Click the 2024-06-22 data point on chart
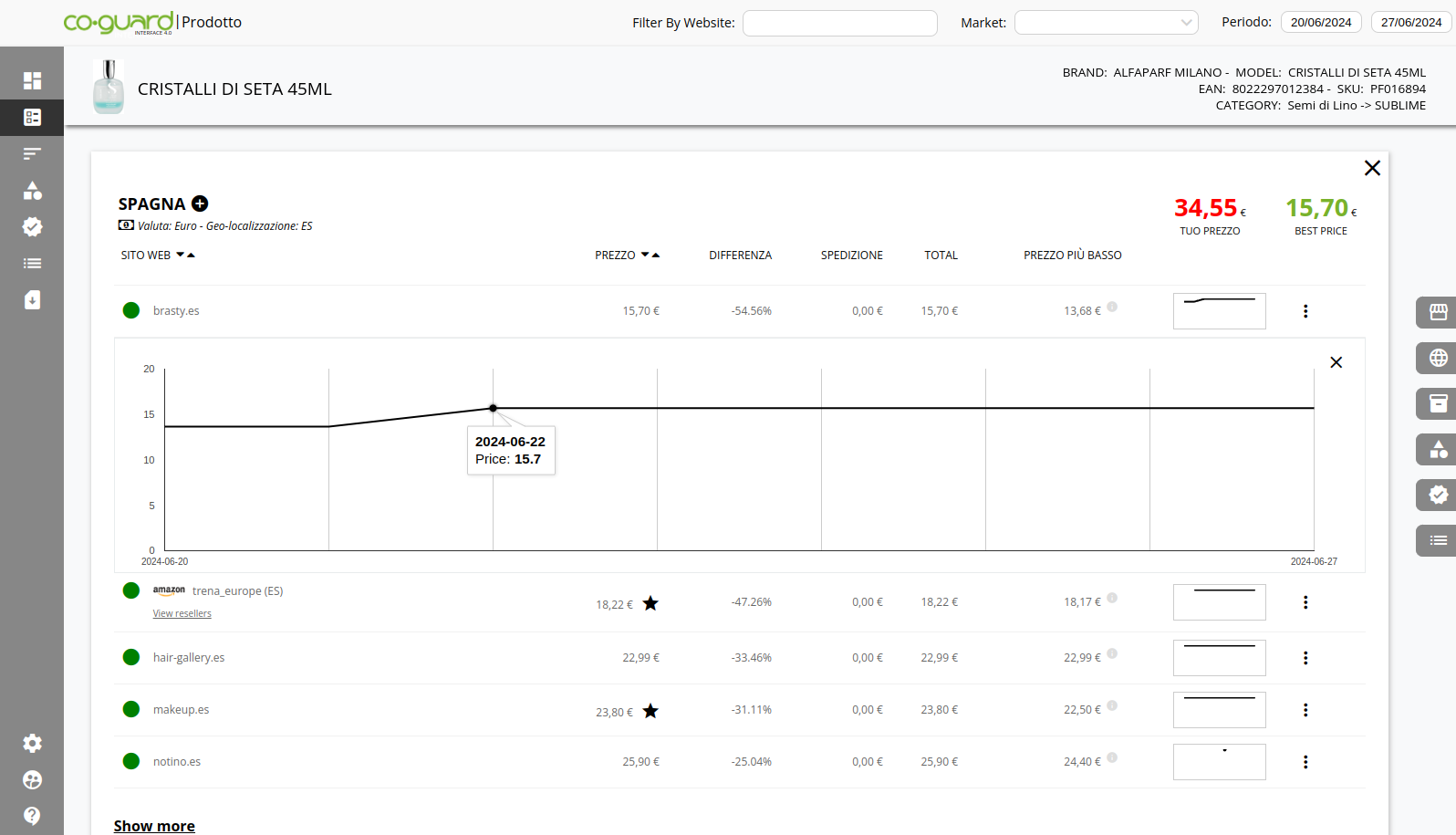The image size is (1456, 835). click(x=493, y=408)
